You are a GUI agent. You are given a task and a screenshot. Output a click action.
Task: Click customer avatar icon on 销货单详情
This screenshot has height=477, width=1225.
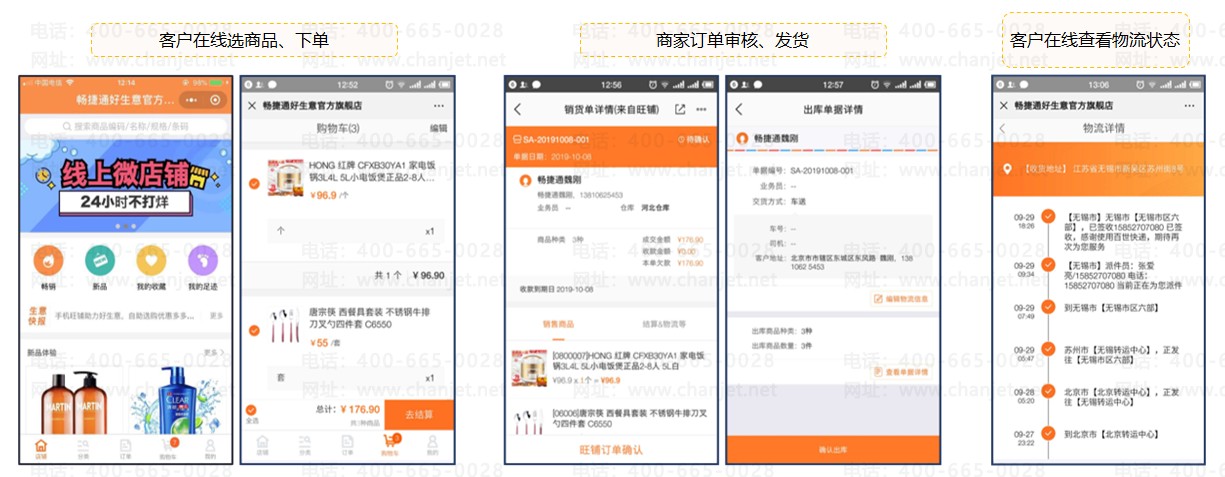pyautogui.click(x=525, y=181)
